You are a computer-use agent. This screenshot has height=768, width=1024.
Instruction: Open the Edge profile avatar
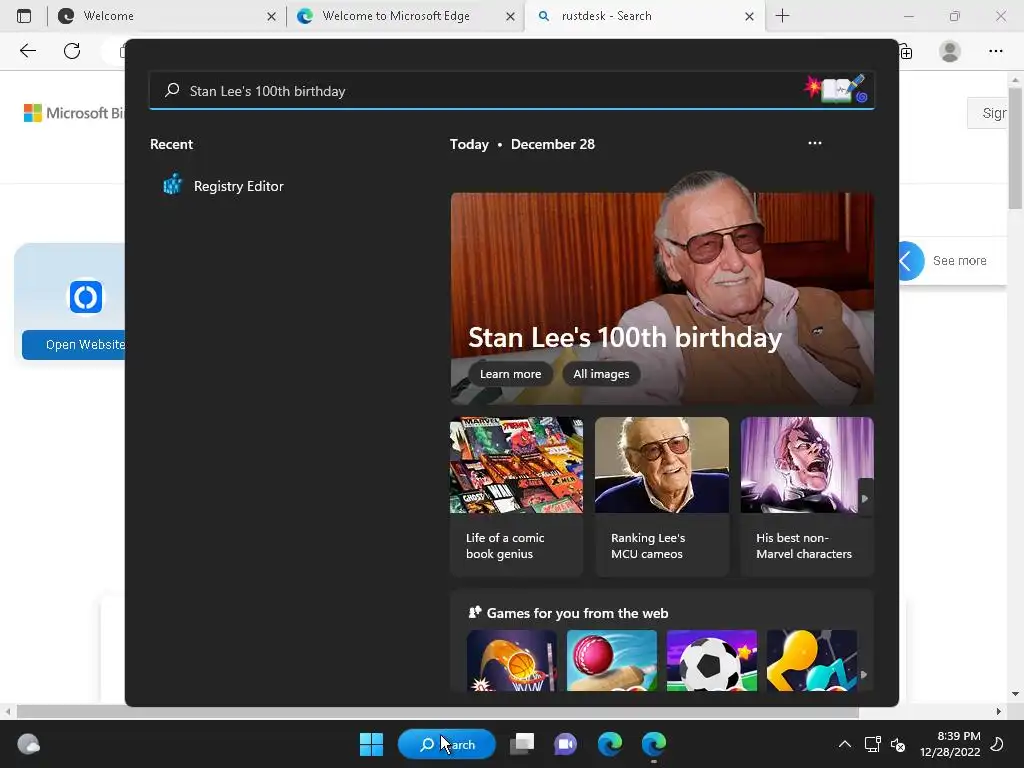point(950,51)
